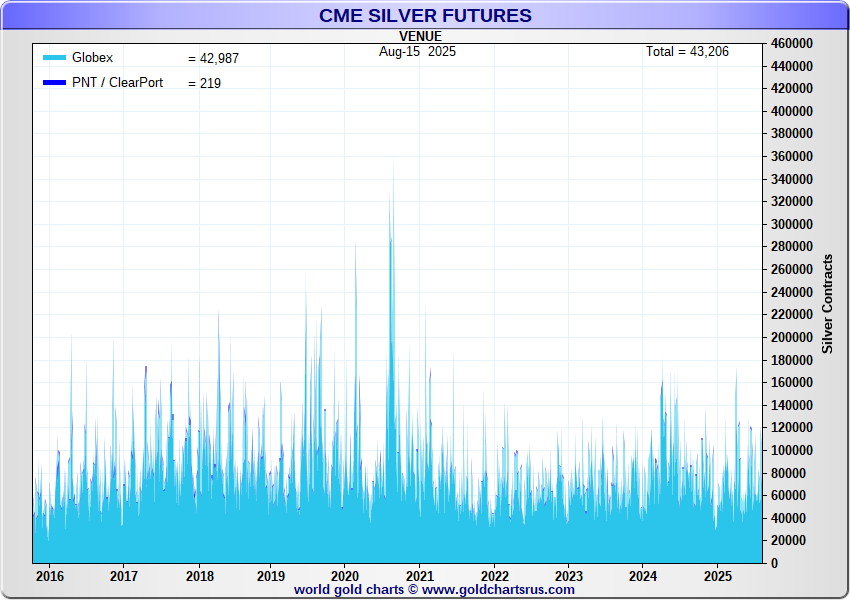The image size is (850, 600).
Task: Select the Globex legend label
Action: tap(92, 58)
